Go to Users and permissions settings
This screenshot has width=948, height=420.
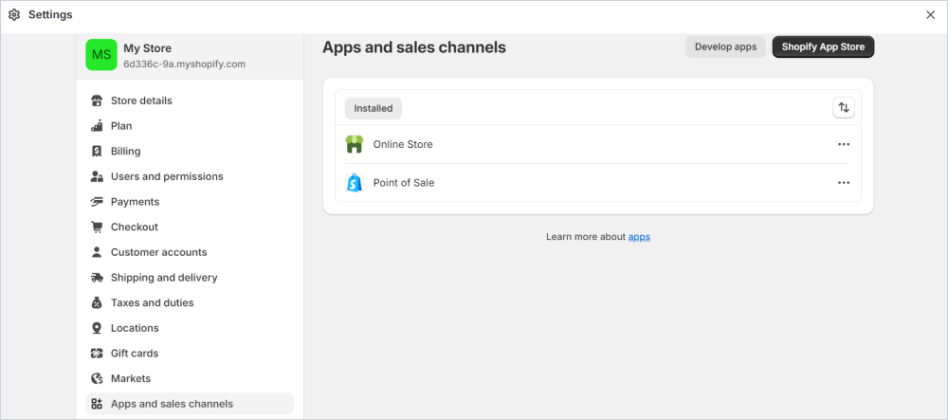point(167,176)
